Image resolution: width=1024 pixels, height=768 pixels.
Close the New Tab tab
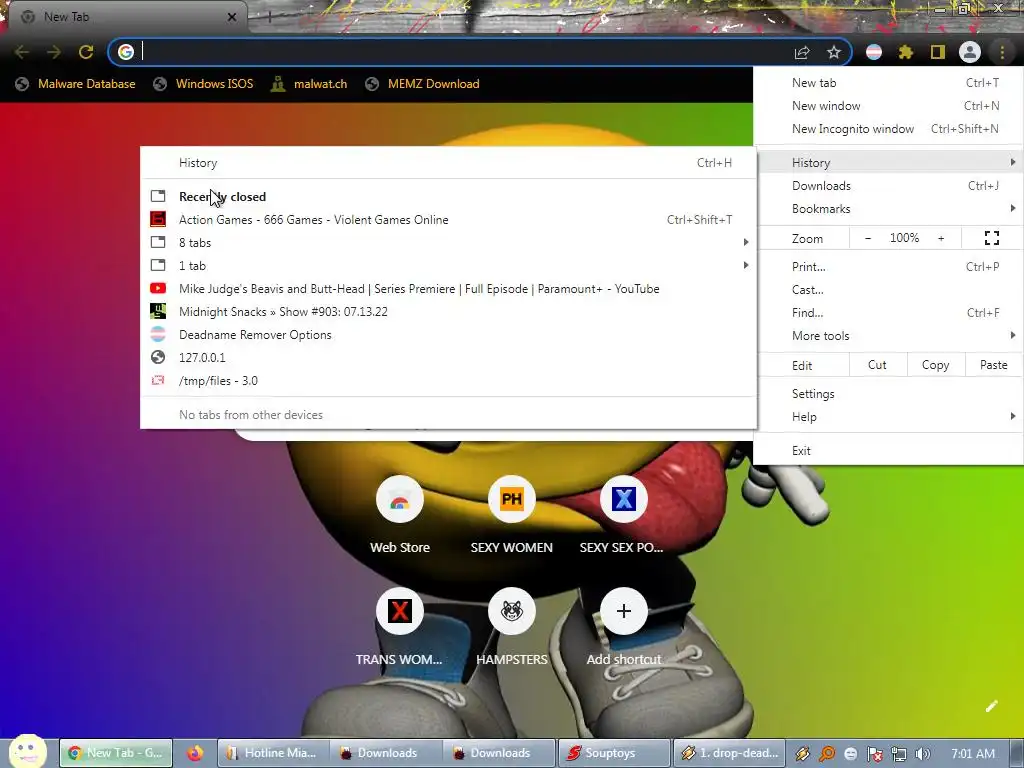click(x=232, y=17)
